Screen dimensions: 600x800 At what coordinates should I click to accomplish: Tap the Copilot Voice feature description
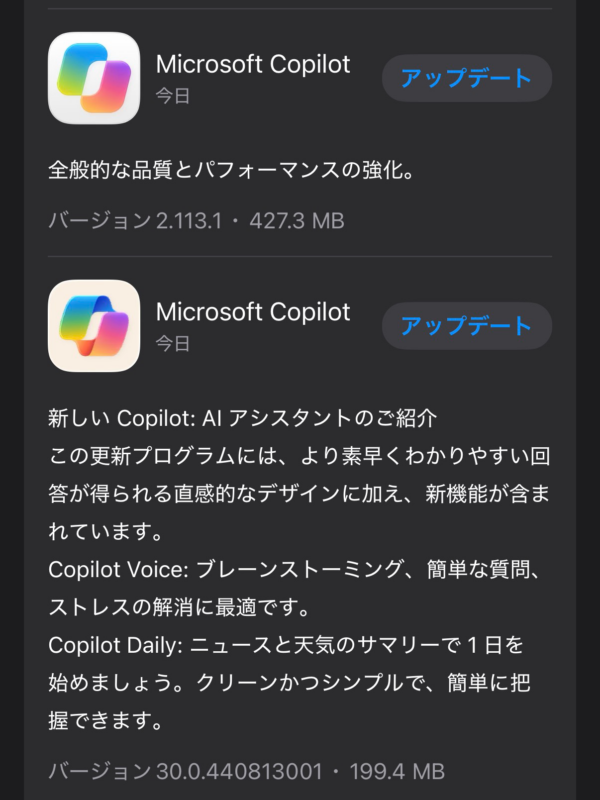tap(295, 588)
